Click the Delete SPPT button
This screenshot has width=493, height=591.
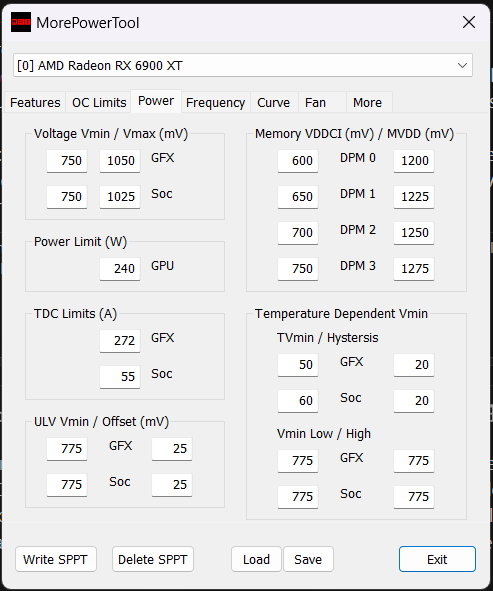pos(153,559)
